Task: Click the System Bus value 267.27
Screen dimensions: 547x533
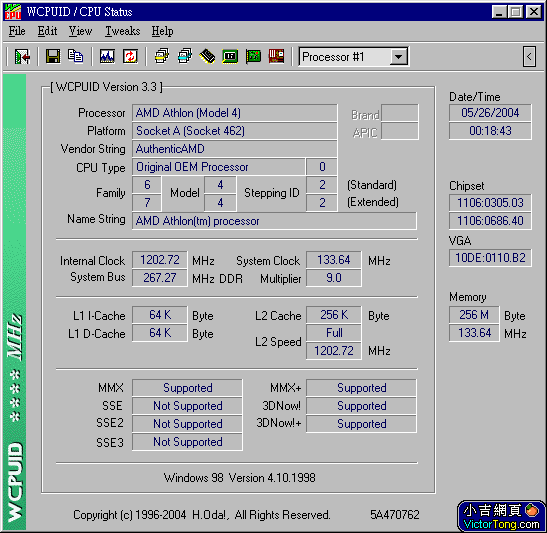Action: point(159,278)
